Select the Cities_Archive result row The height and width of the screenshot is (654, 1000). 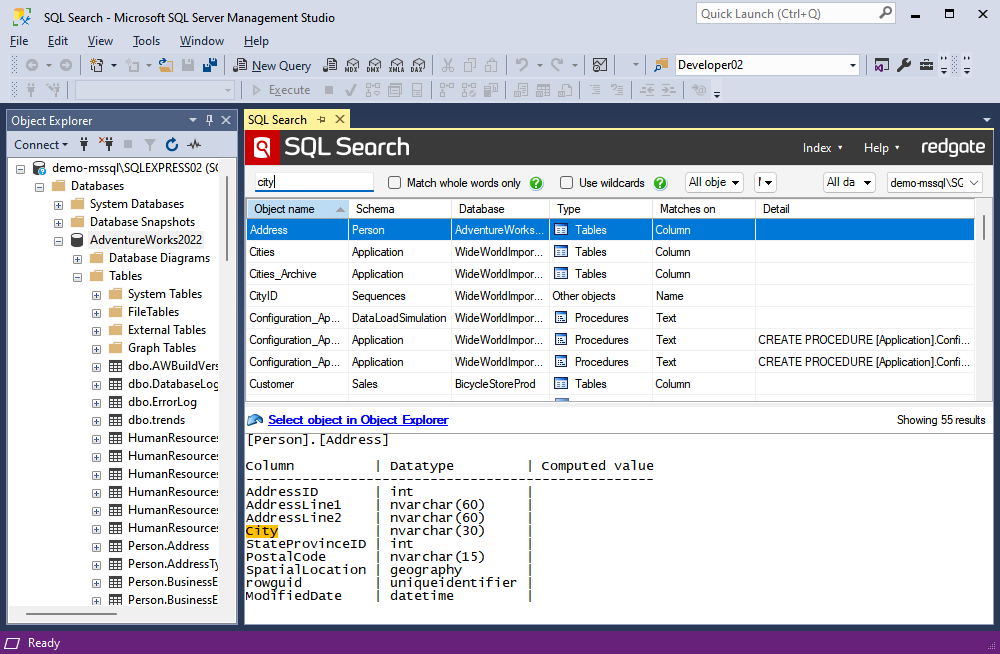[x=610, y=274]
